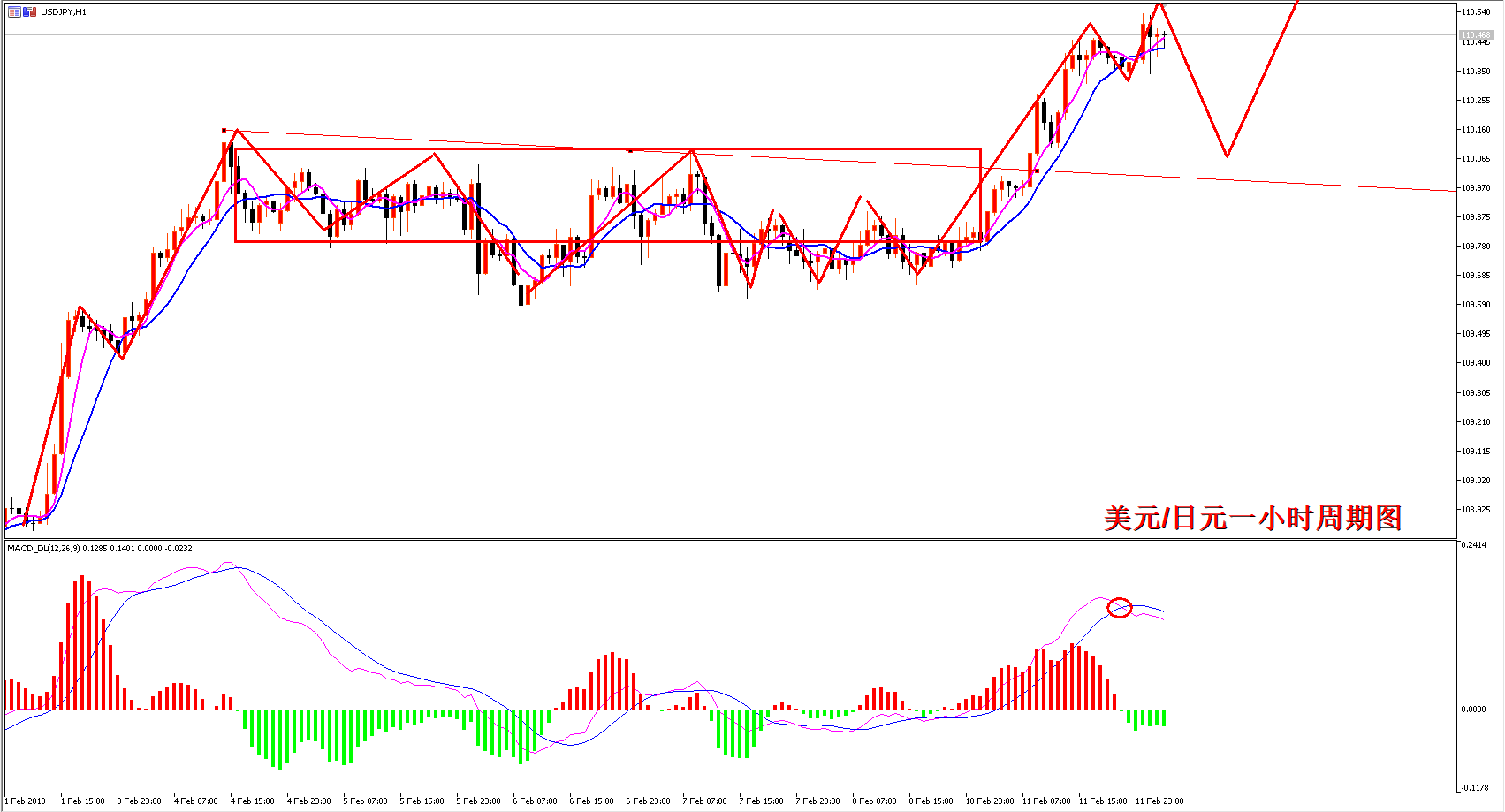Select the USDJPY,H1 chart title
The height and width of the screenshot is (812, 1505).
coord(64,12)
